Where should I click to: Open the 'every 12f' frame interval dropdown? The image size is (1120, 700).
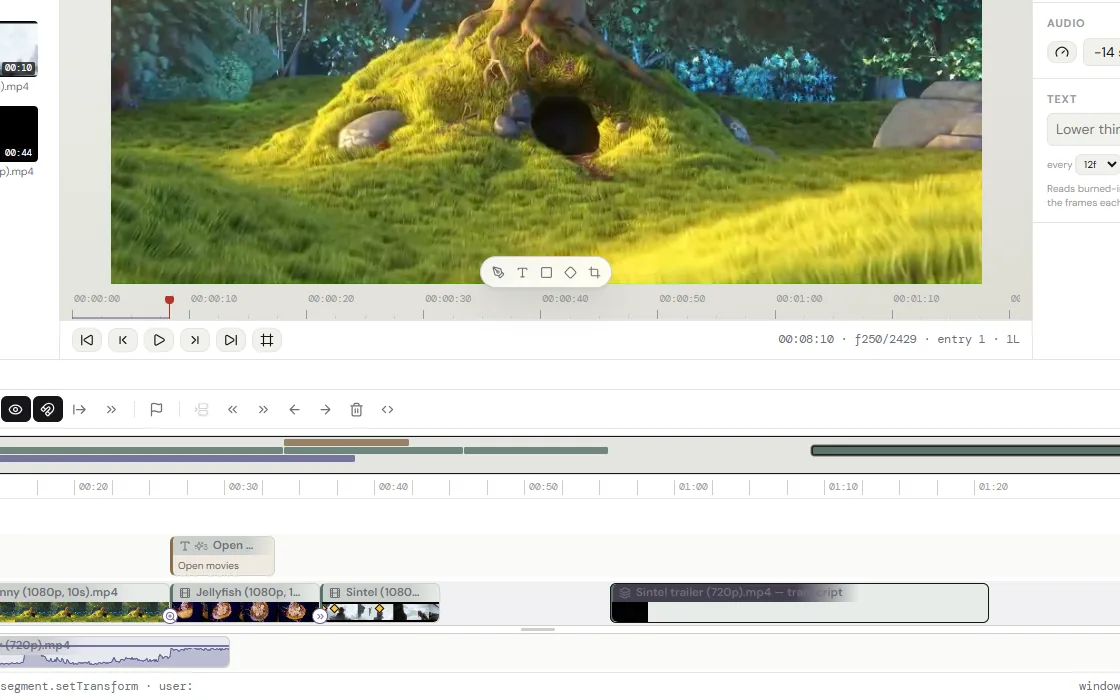(1099, 164)
